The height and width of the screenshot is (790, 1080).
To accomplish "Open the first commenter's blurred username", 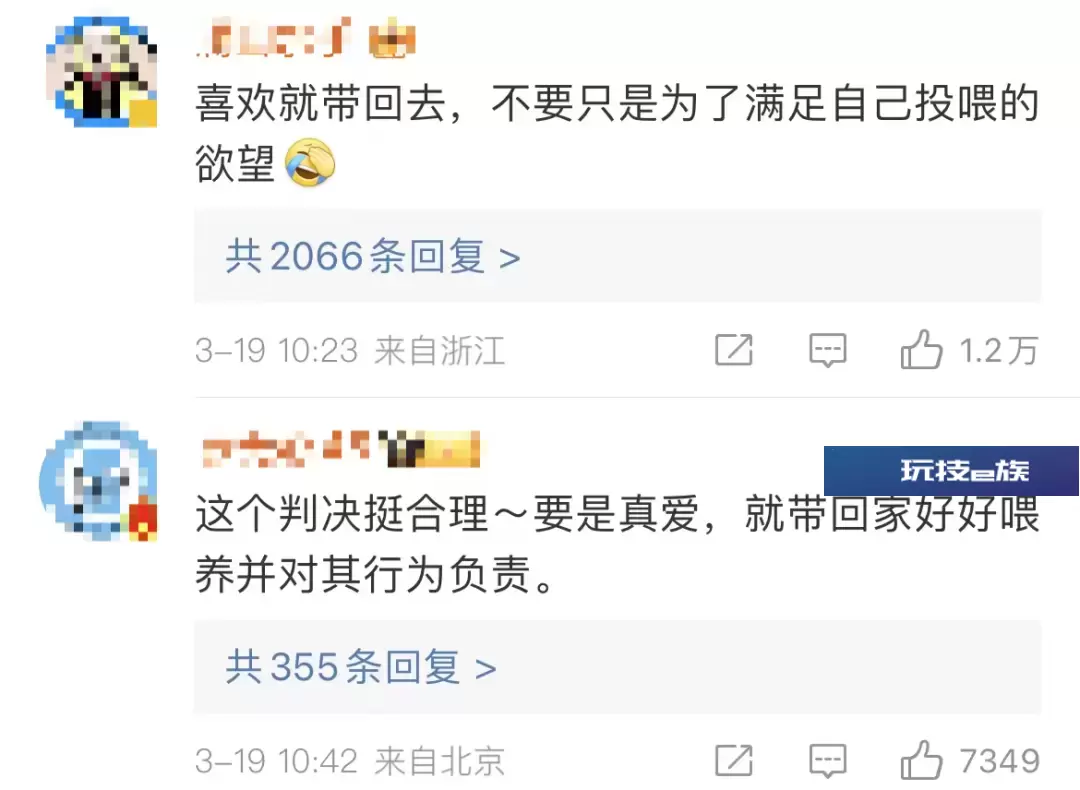I will (x=274, y=38).
